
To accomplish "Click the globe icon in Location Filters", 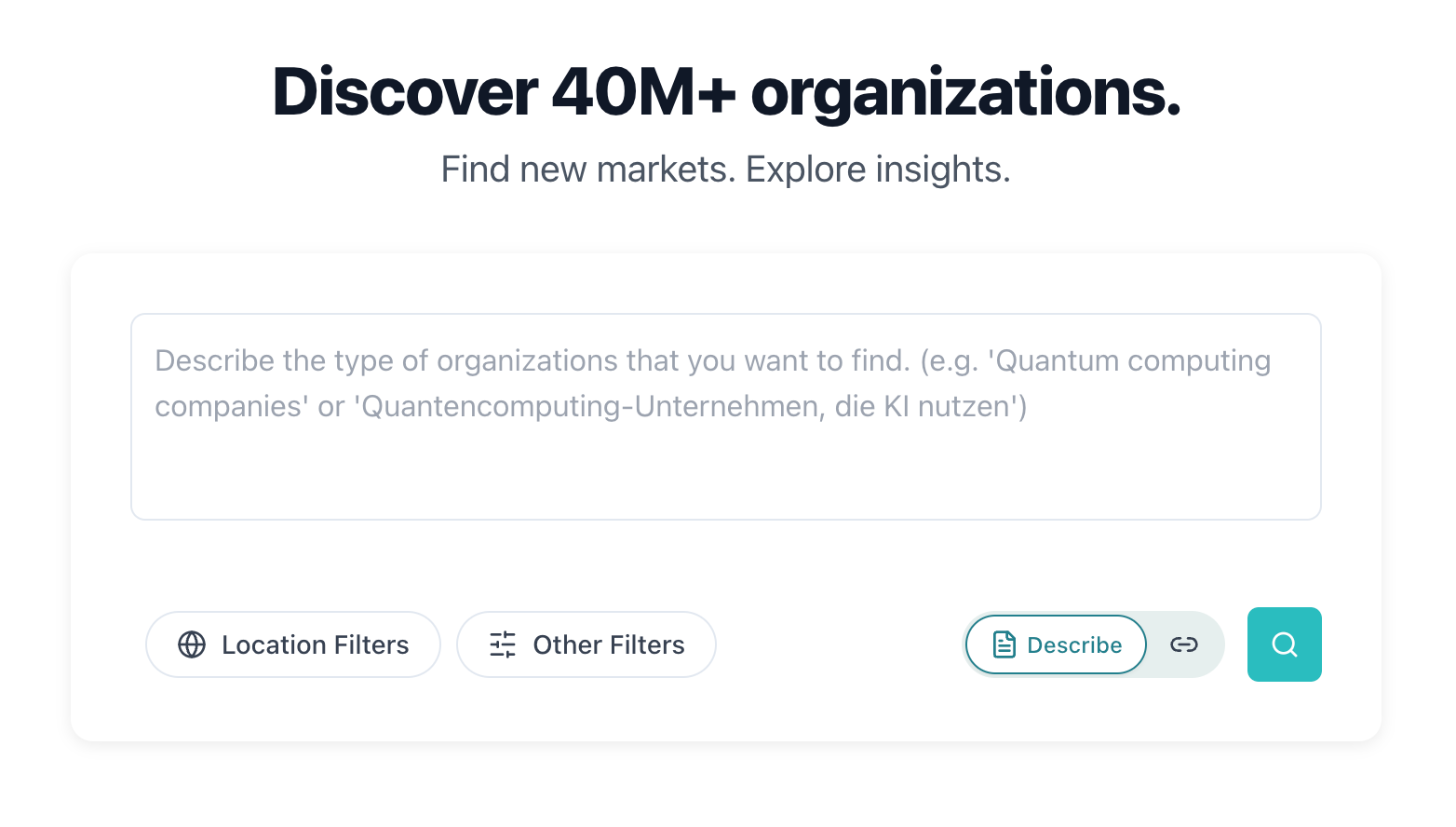I will coord(192,644).
